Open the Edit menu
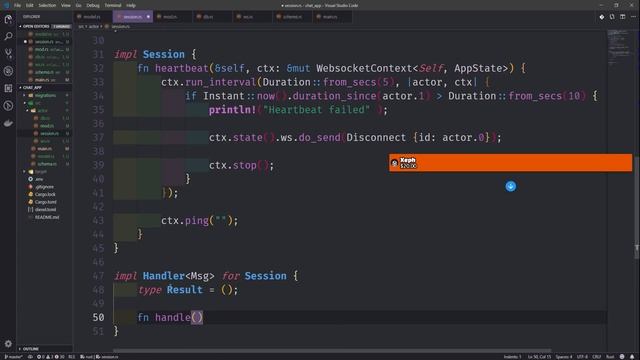The width and height of the screenshot is (640, 360). tap(30, 5)
